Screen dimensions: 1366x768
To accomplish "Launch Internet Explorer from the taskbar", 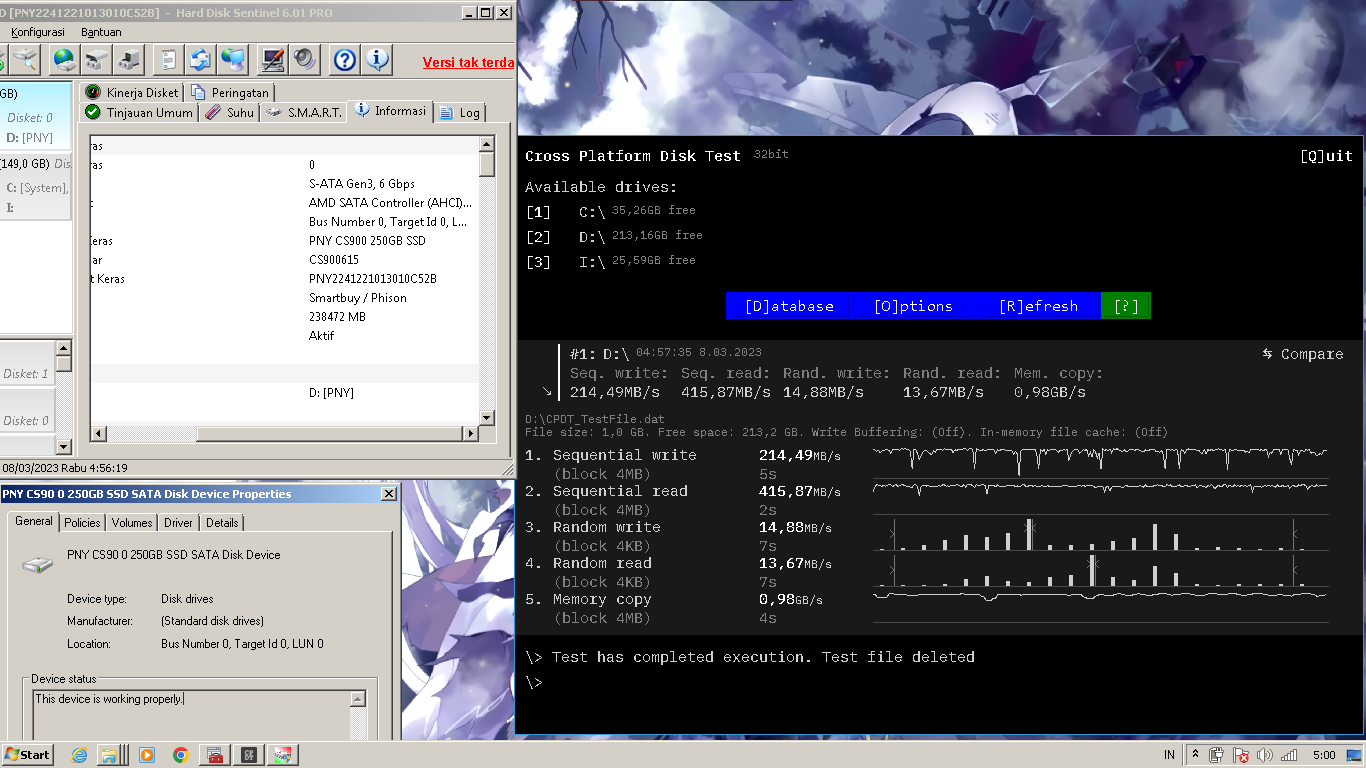I will point(79,755).
